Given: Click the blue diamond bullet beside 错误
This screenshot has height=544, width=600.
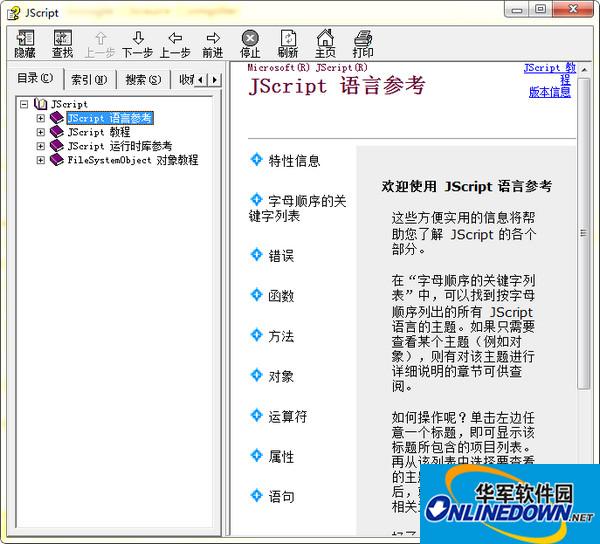Looking at the screenshot, I should (256, 254).
